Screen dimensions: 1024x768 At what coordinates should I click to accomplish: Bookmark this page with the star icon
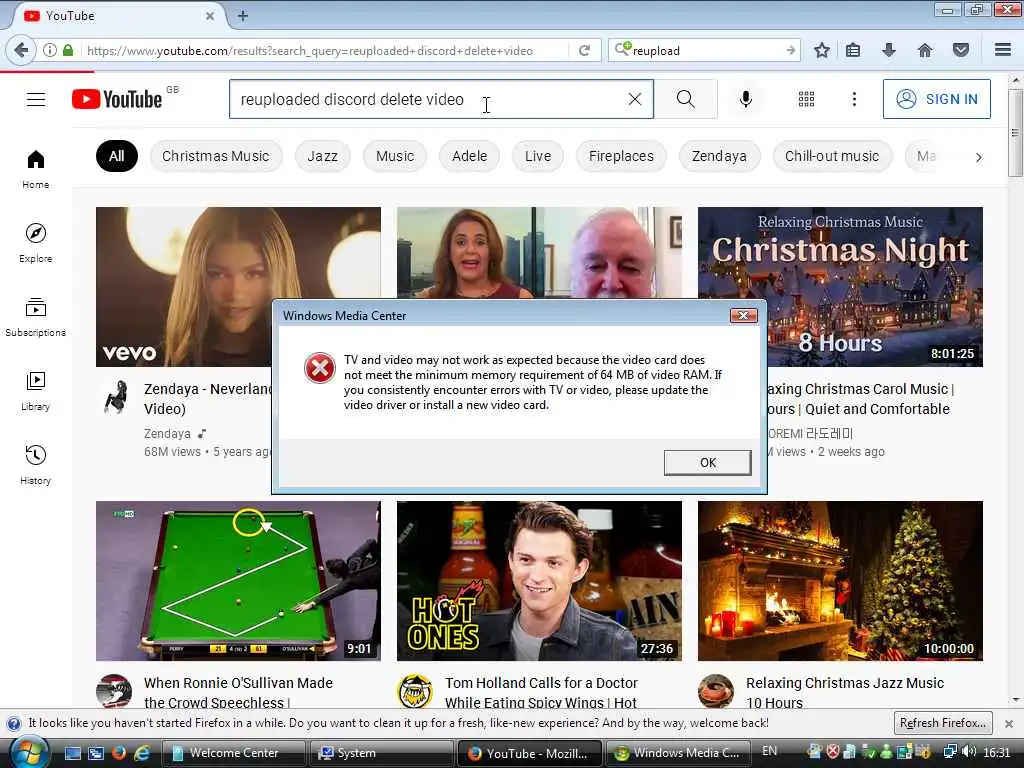coord(822,50)
